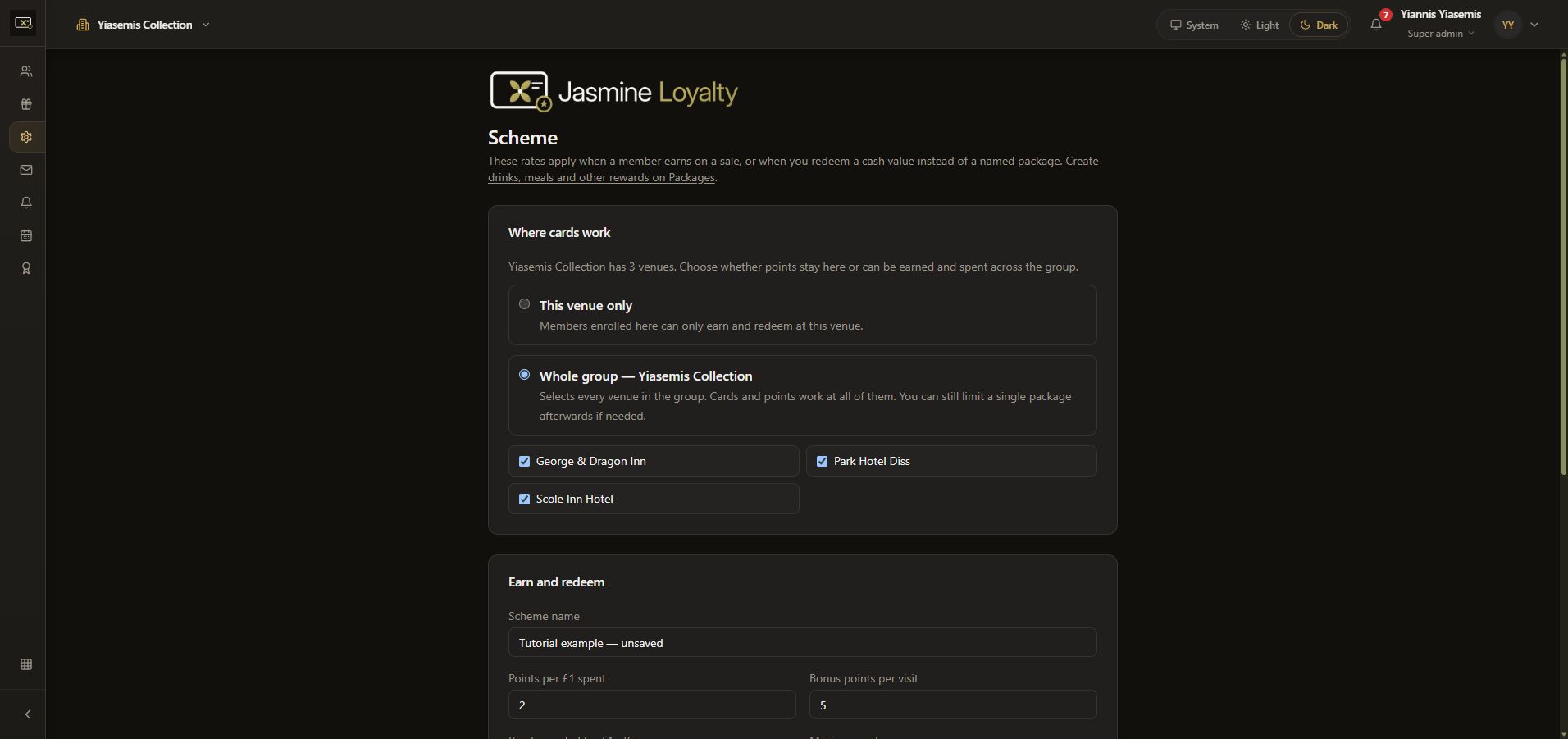Open the gift packages icon in sidebar
1568x739 pixels.
[x=26, y=104]
